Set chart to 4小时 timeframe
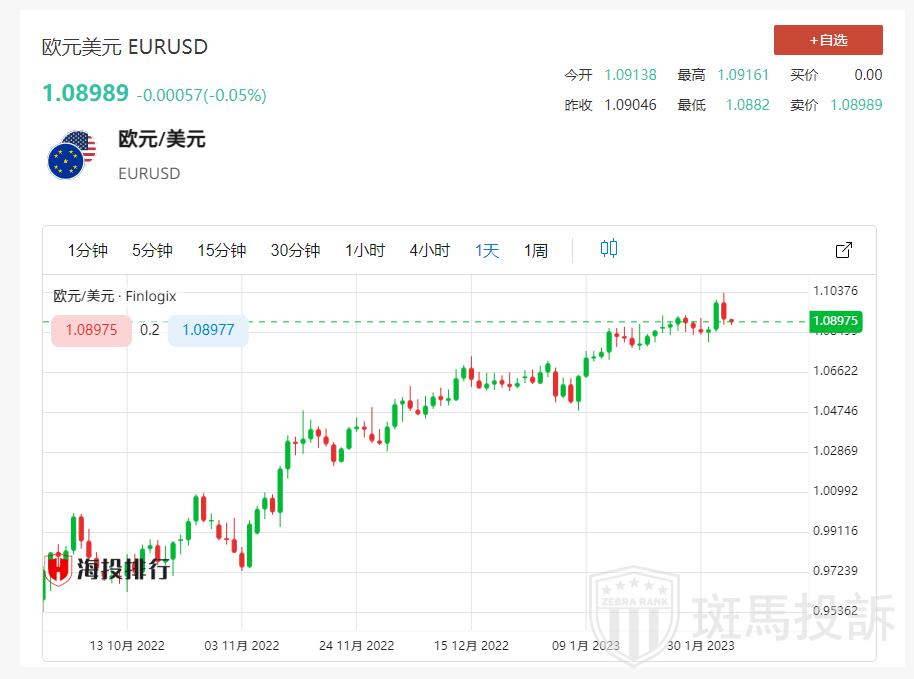 pyautogui.click(x=429, y=250)
